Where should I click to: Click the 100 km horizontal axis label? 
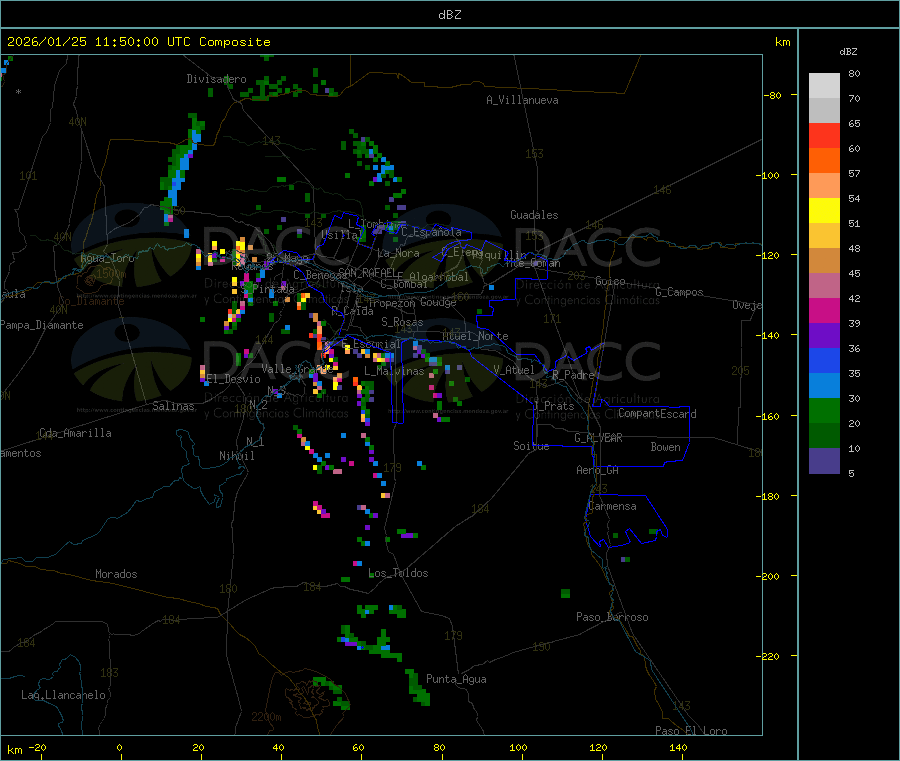tap(518, 747)
